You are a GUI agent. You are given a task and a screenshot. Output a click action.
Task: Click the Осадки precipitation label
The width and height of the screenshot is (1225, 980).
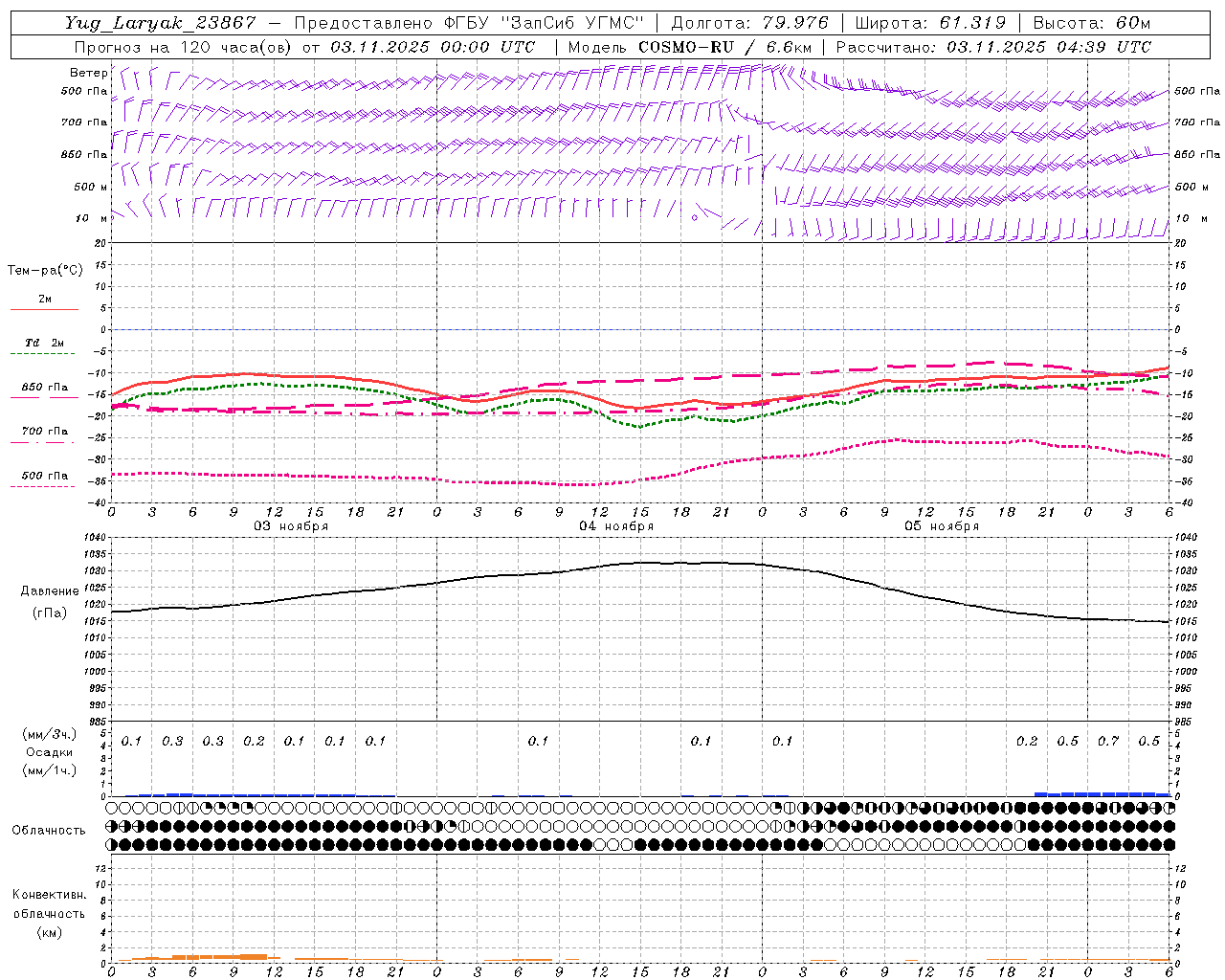[49, 753]
